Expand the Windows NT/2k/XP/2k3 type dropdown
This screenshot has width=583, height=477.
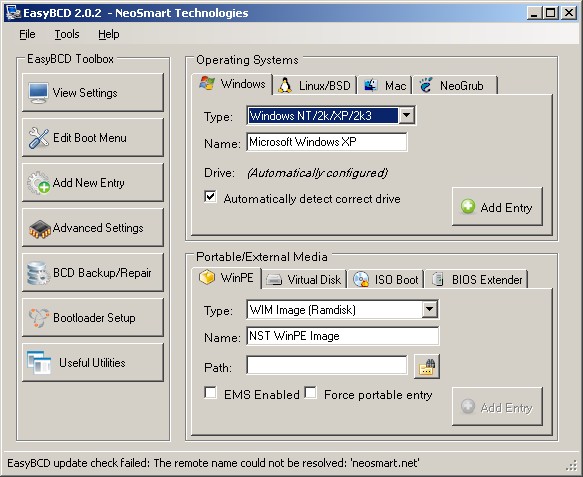click(406, 116)
